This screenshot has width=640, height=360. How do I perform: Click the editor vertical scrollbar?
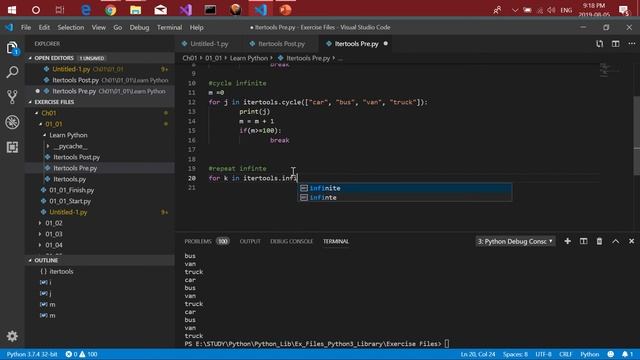pyautogui.click(x=637, y=135)
